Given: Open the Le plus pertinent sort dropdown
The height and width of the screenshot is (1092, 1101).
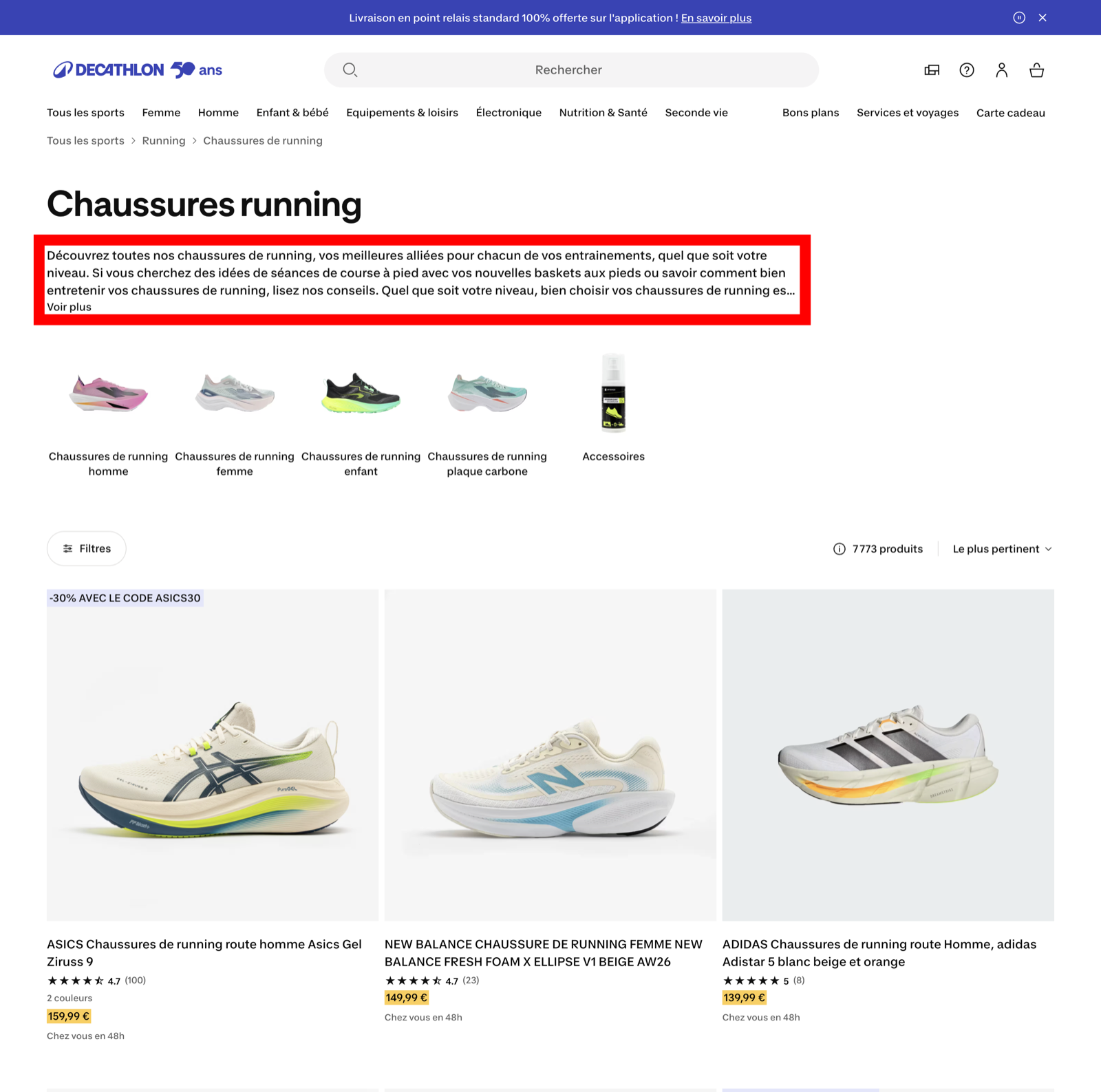Looking at the screenshot, I should [1003, 549].
